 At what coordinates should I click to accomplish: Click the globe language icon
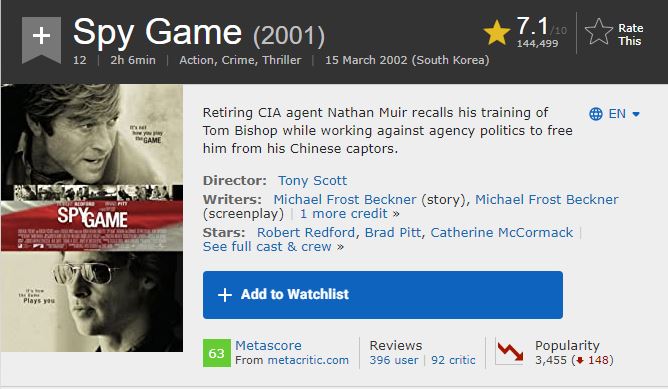coord(596,114)
